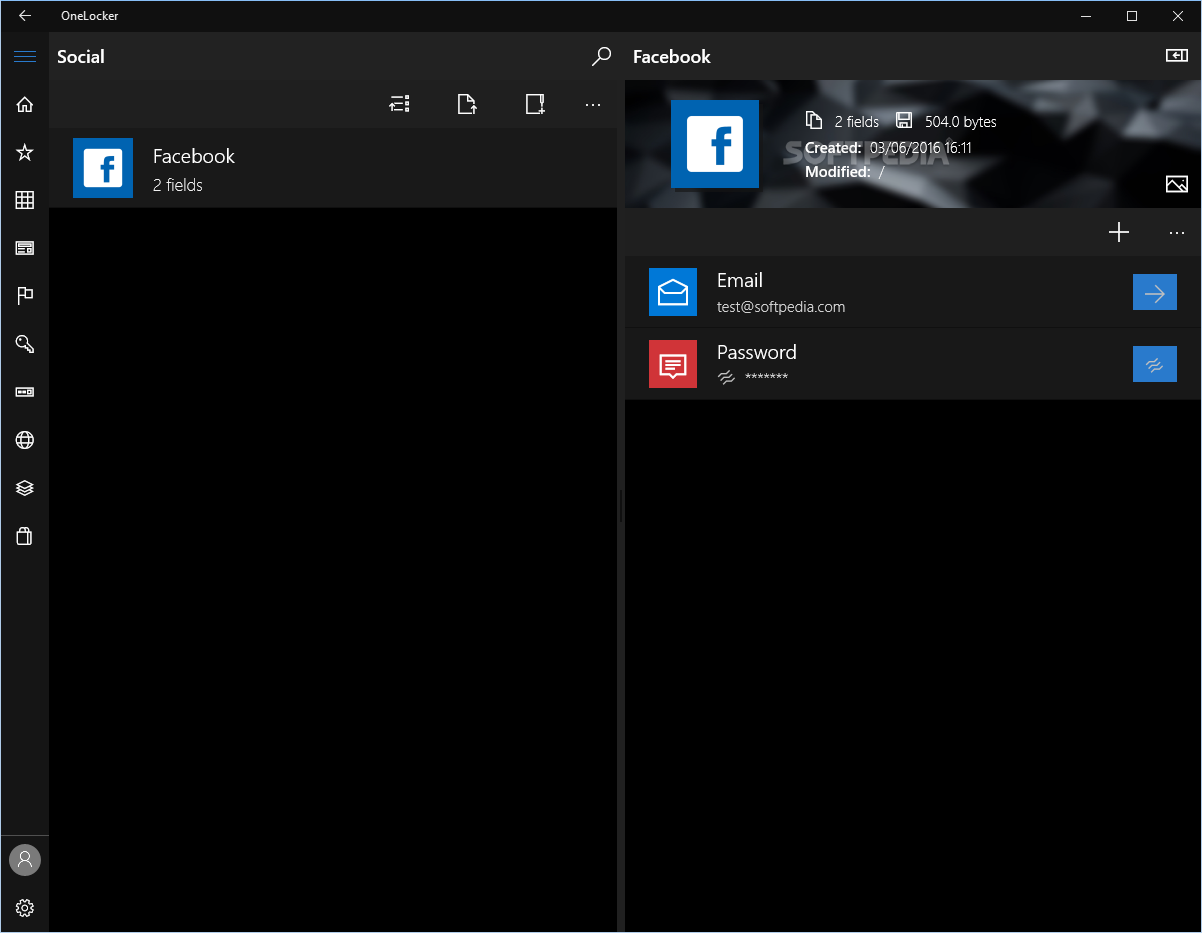Viewport: 1202px width, 933px height.
Task: Click the 'Modified:' label in the header
Action: 838,172
